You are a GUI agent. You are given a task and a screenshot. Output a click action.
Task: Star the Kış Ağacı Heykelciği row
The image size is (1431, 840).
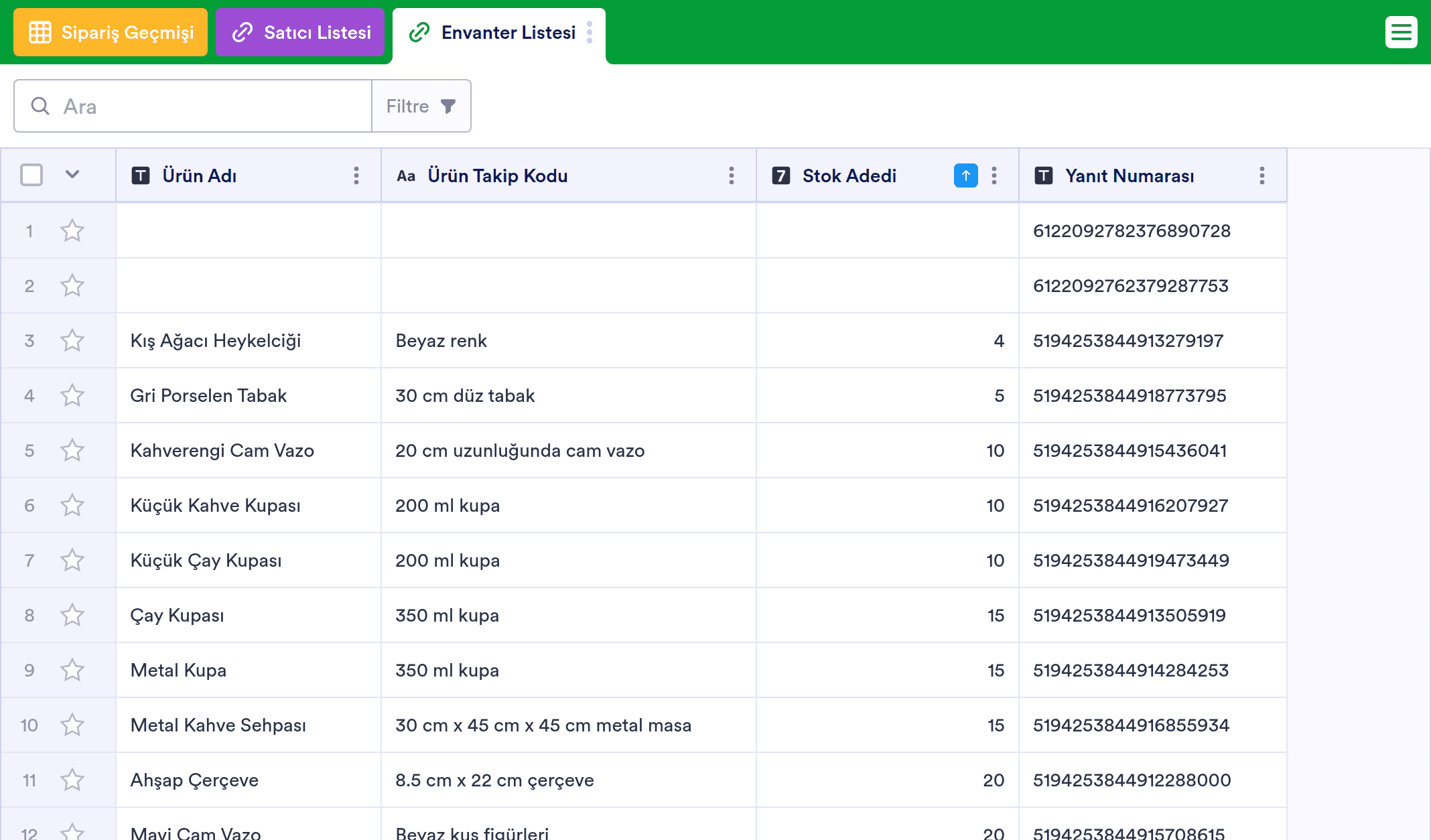pos(72,340)
